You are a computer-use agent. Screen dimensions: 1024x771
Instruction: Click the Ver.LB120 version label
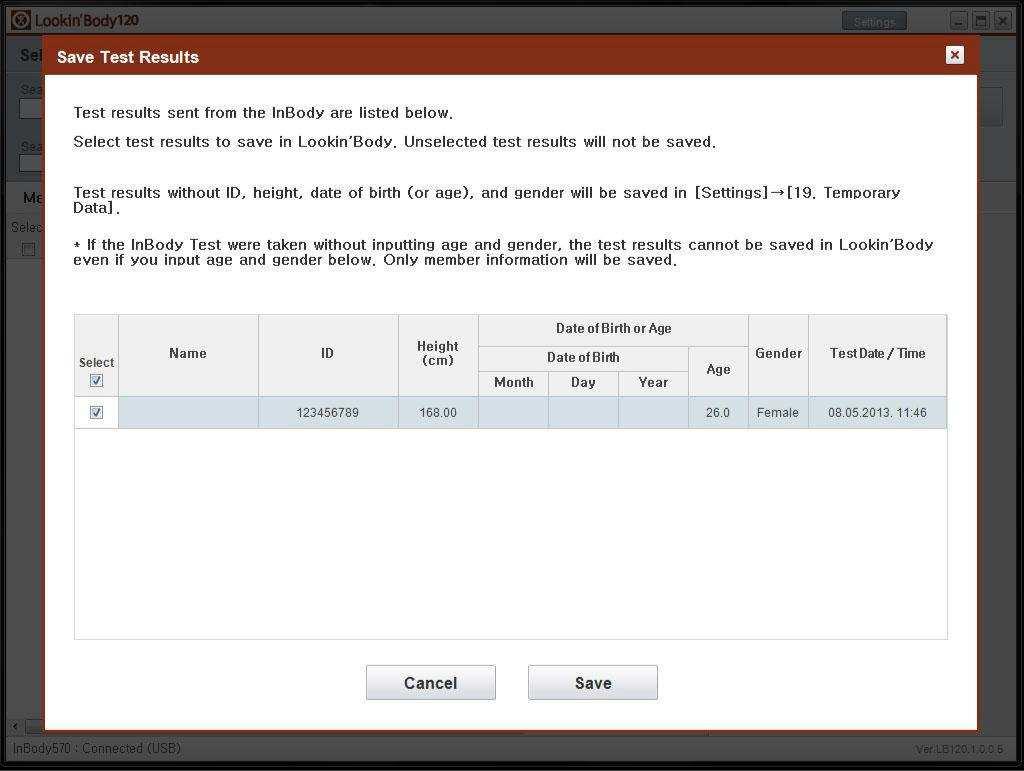point(959,749)
